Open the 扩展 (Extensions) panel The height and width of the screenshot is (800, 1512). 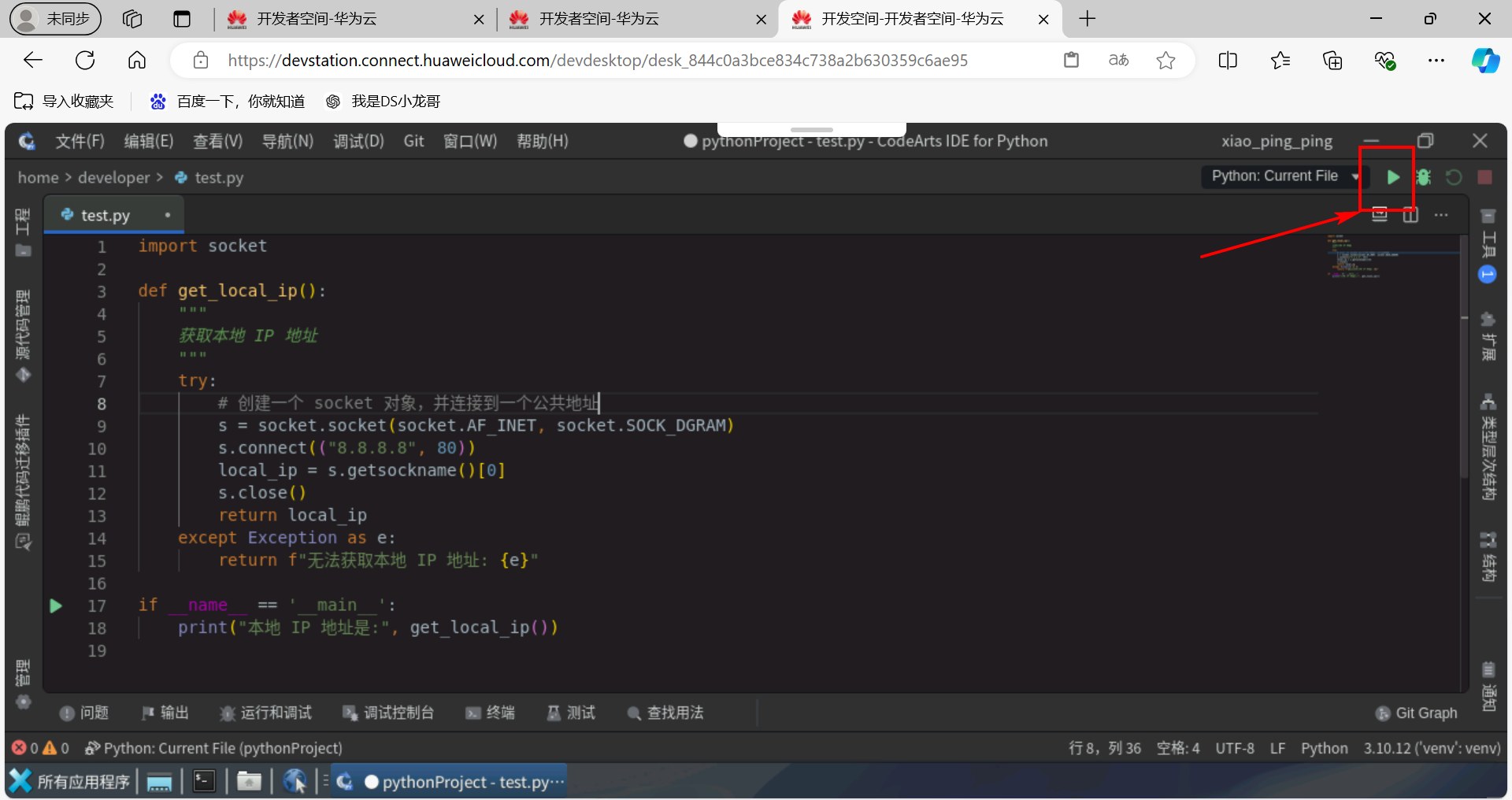tap(1488, 331)
